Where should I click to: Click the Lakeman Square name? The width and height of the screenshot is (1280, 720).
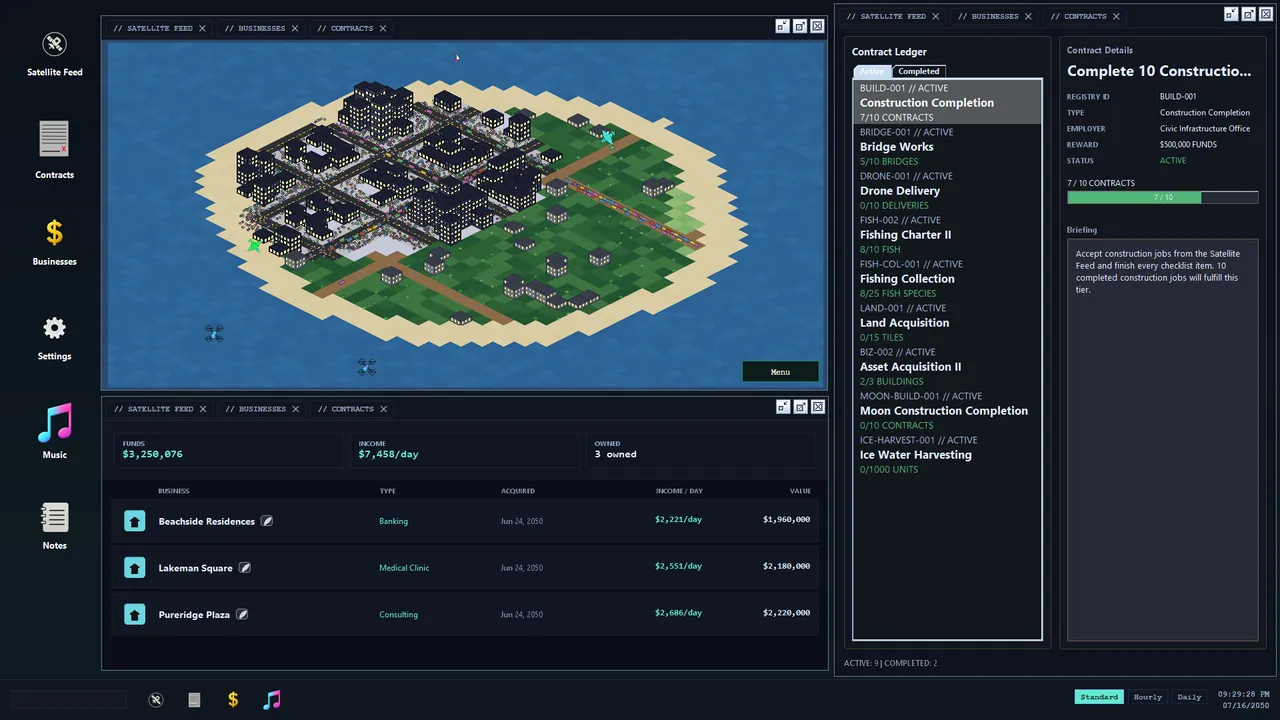(x=195, y=568)
